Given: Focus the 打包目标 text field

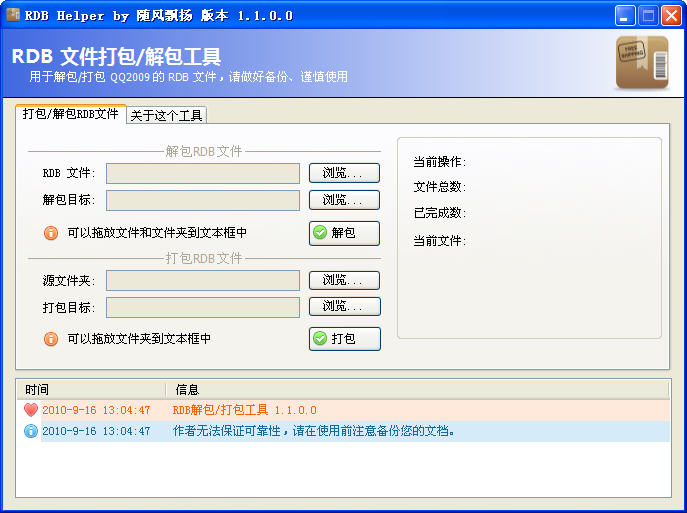Looking at the screenshot, I should tap(203, 307).
